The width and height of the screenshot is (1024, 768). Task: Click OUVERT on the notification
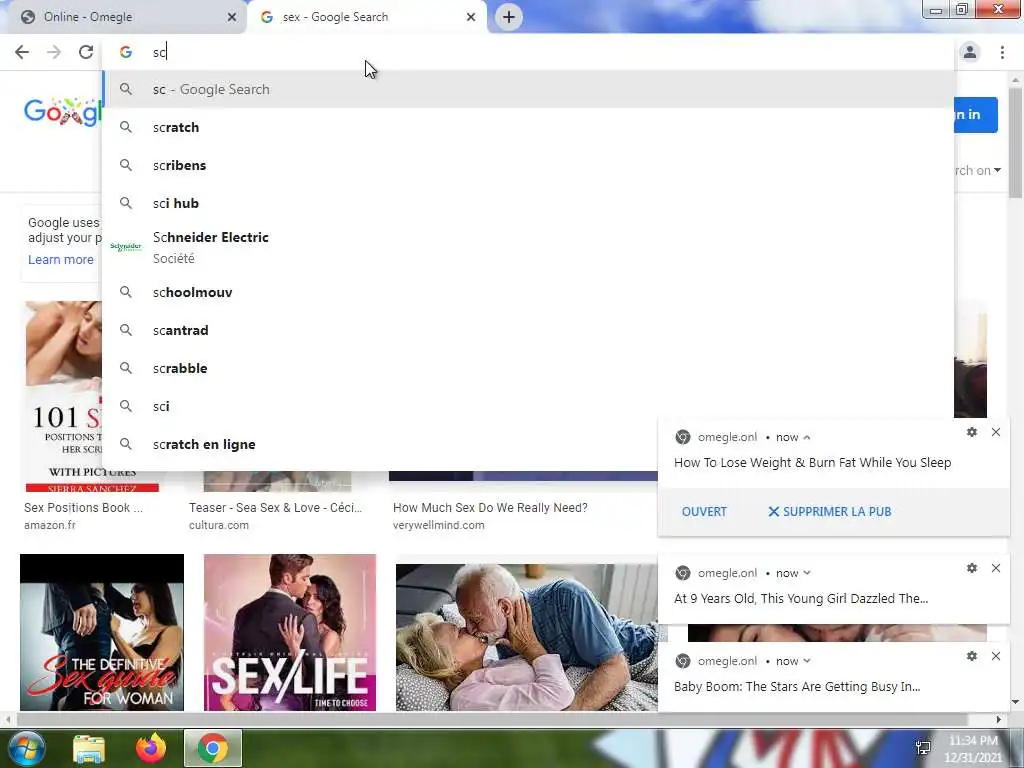tap(704, 511)
